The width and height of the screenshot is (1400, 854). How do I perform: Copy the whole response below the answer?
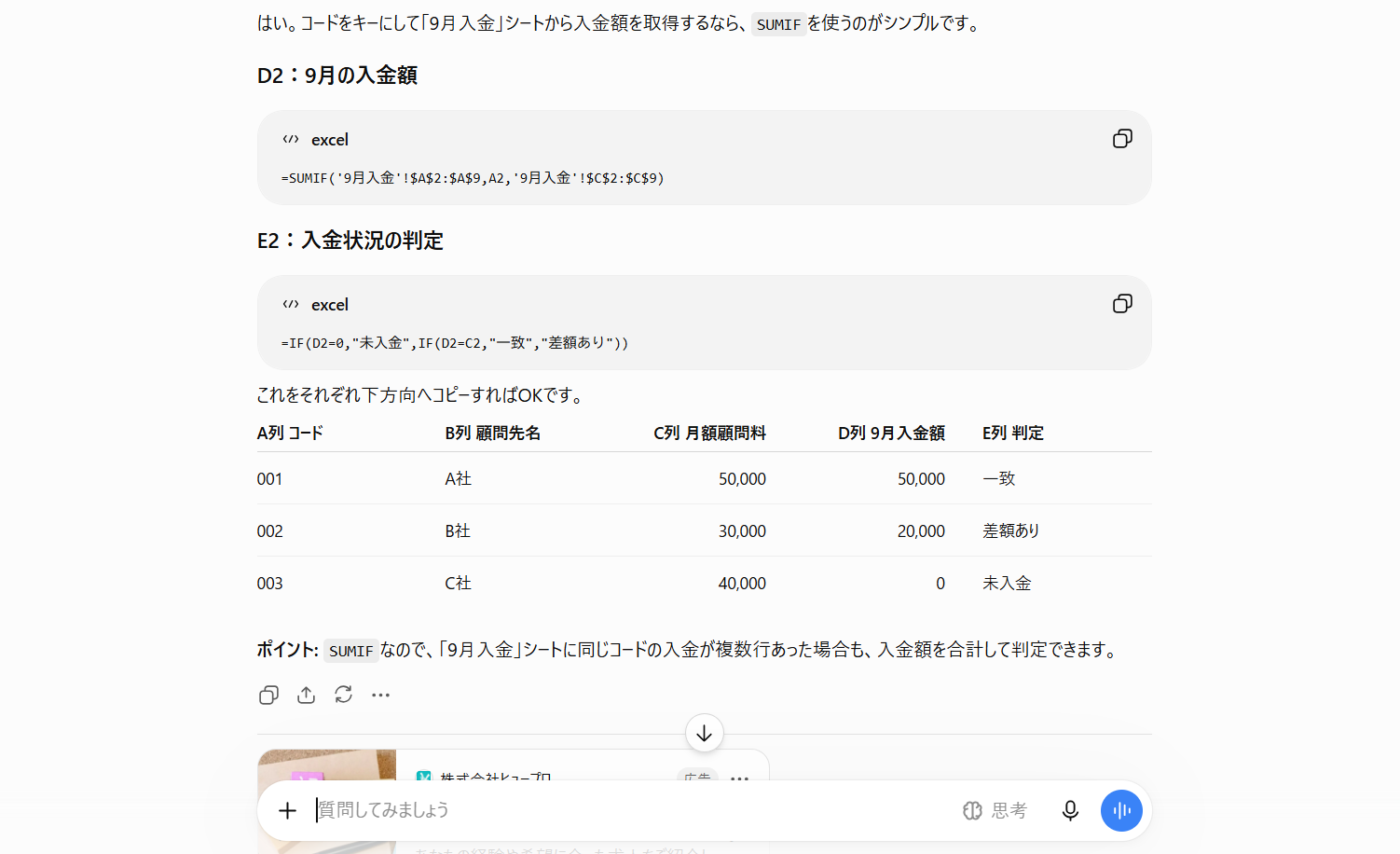268,695
